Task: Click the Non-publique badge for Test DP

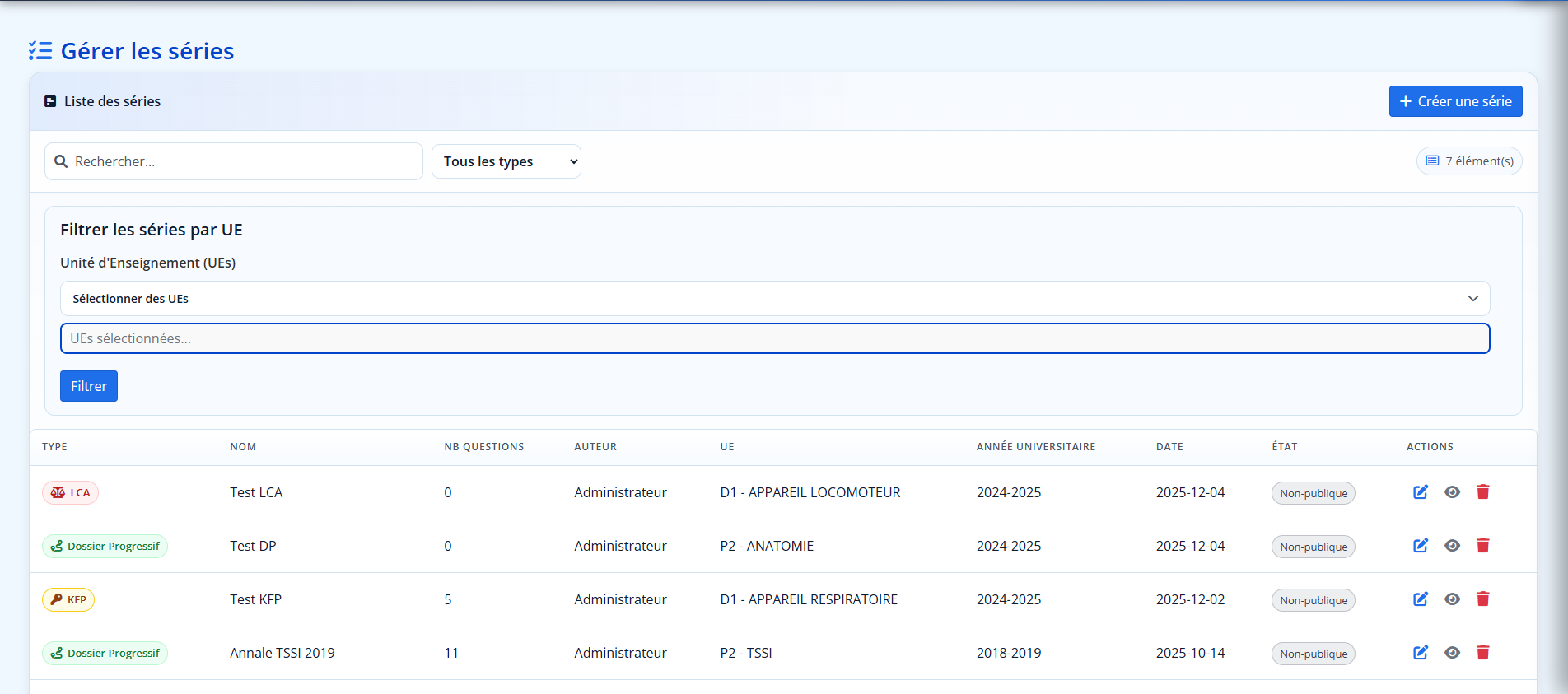Action: 1313,547
